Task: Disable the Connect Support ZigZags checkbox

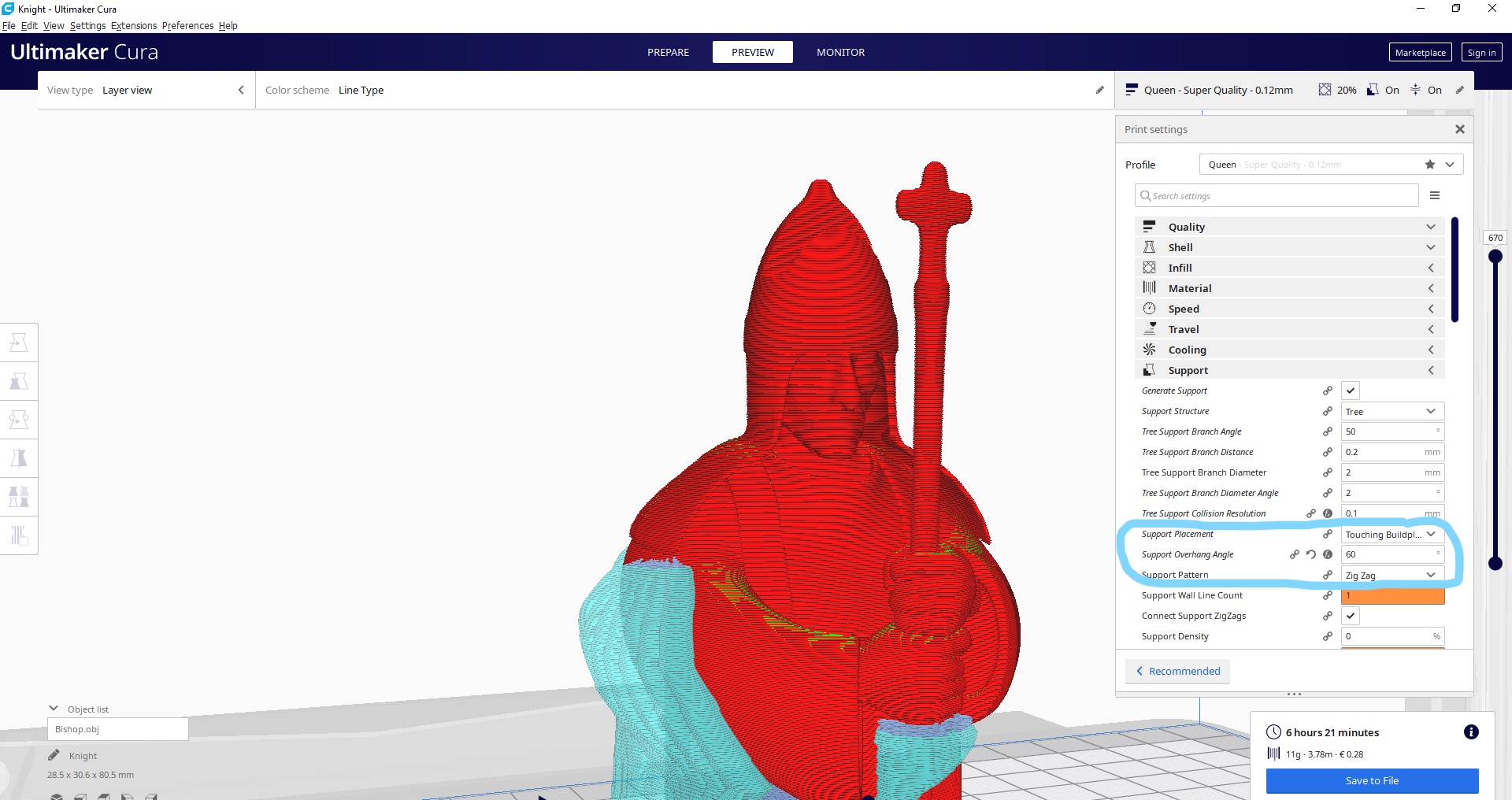Action: pyautogui.click(x=1351, y=616)
